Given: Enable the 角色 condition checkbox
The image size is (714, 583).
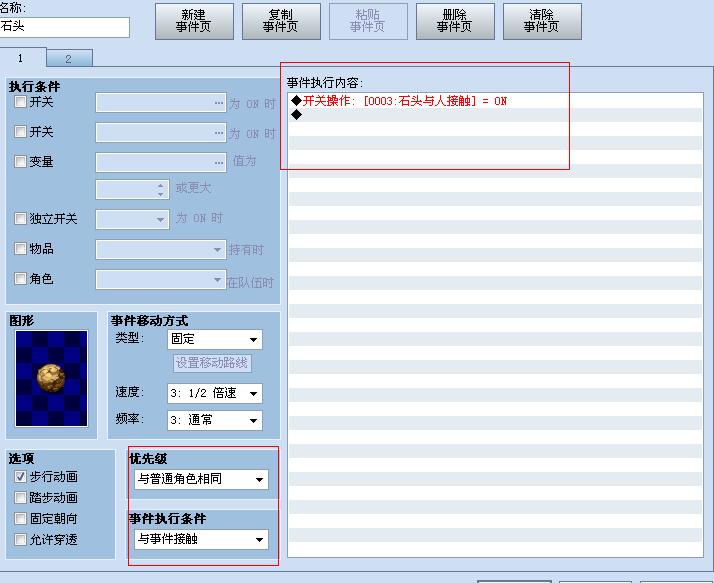Looking at the screenshot, I should click(x=20, y=278).
